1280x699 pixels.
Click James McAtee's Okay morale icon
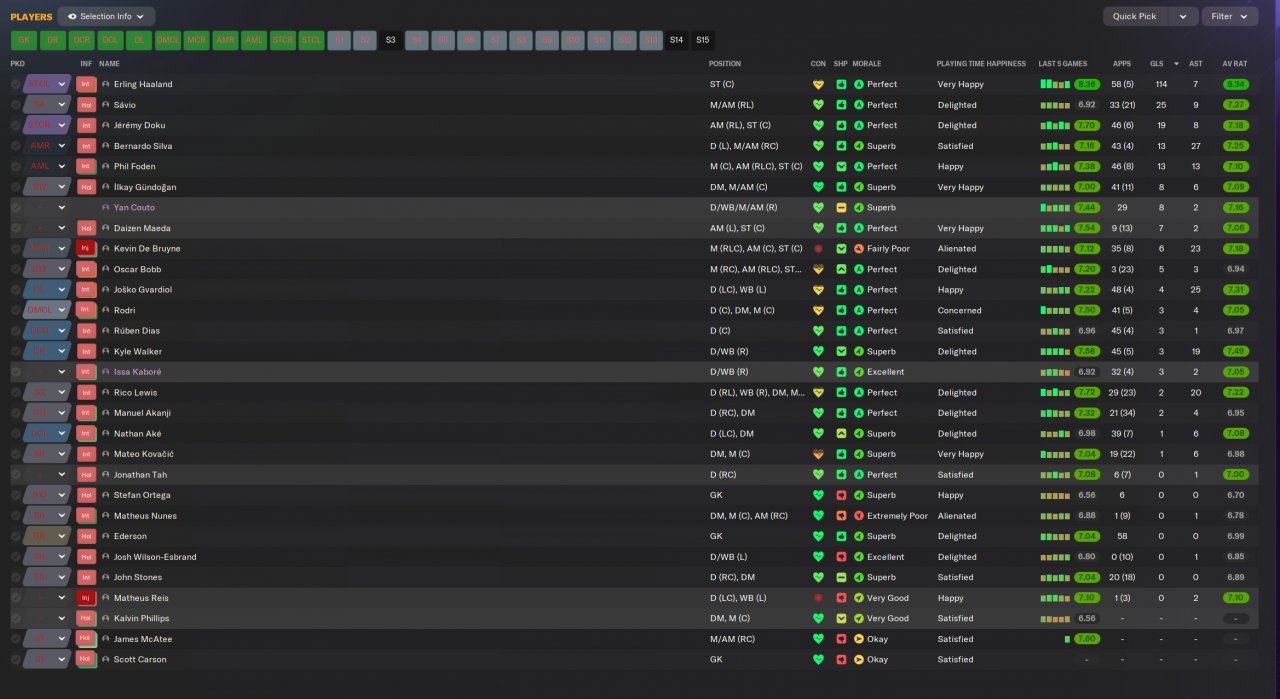click(x=858, y=639)
